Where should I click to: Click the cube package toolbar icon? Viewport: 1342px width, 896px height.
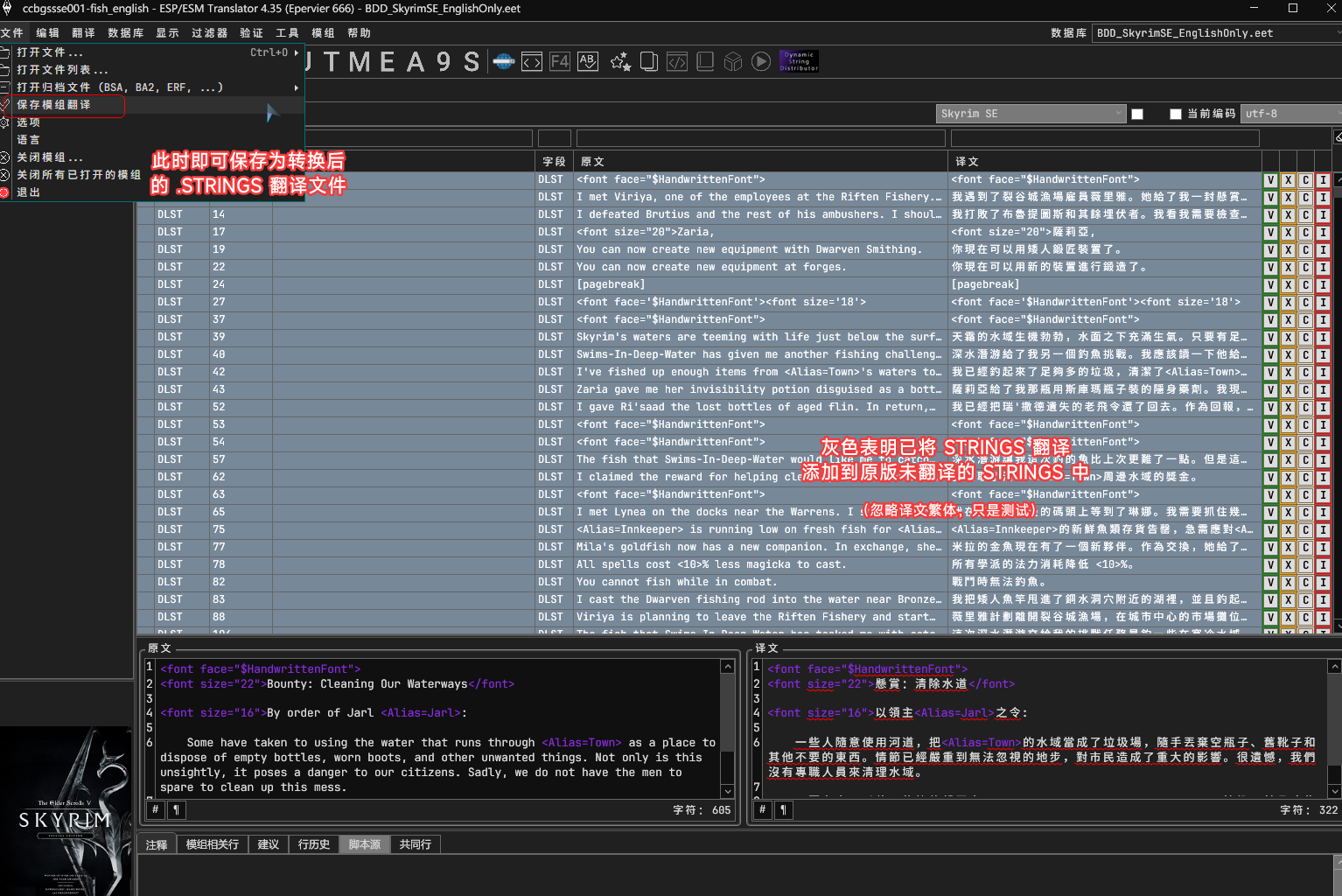[733, 61]
